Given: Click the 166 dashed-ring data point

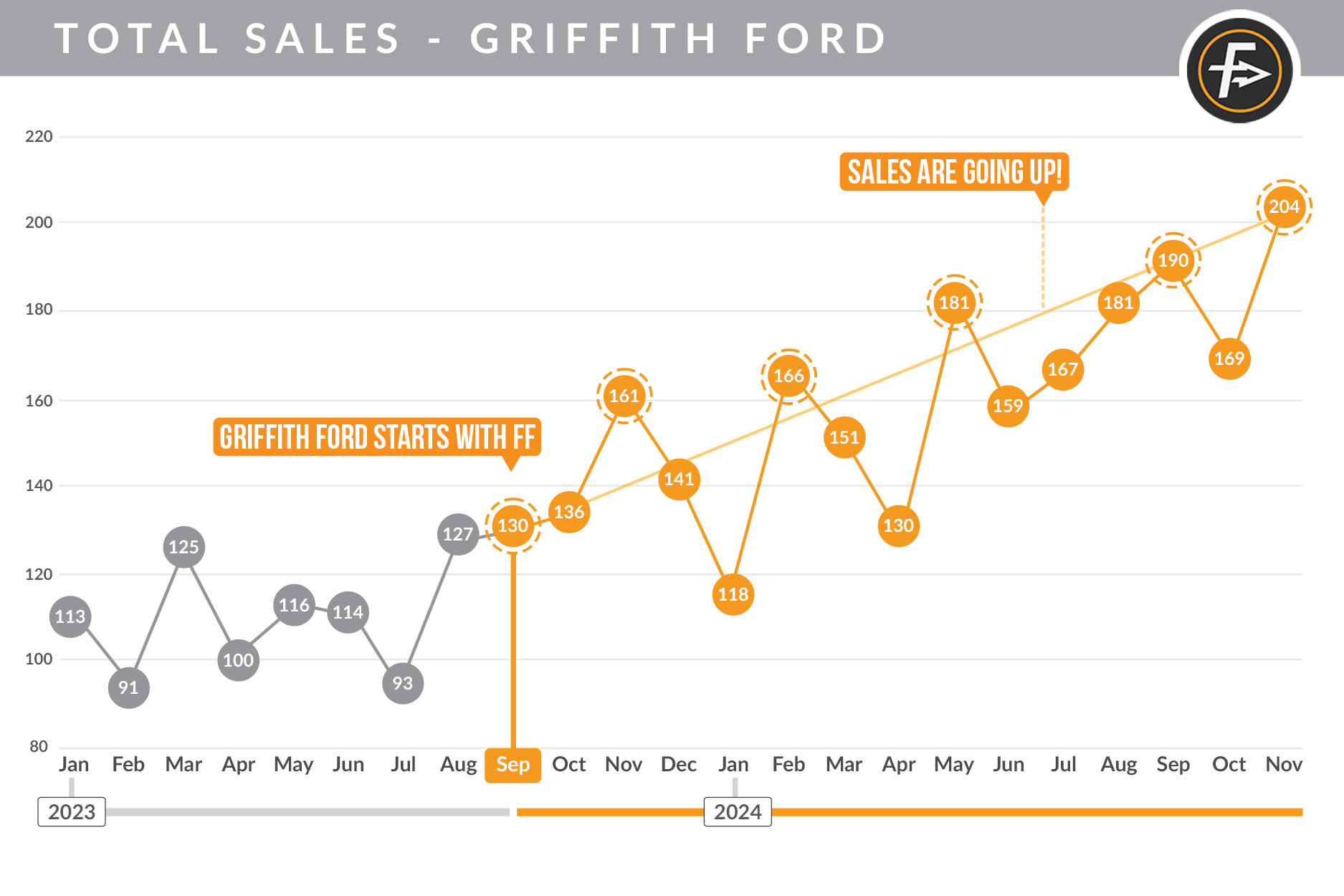Looking at the screenshot, I should [x=788, y=376].
